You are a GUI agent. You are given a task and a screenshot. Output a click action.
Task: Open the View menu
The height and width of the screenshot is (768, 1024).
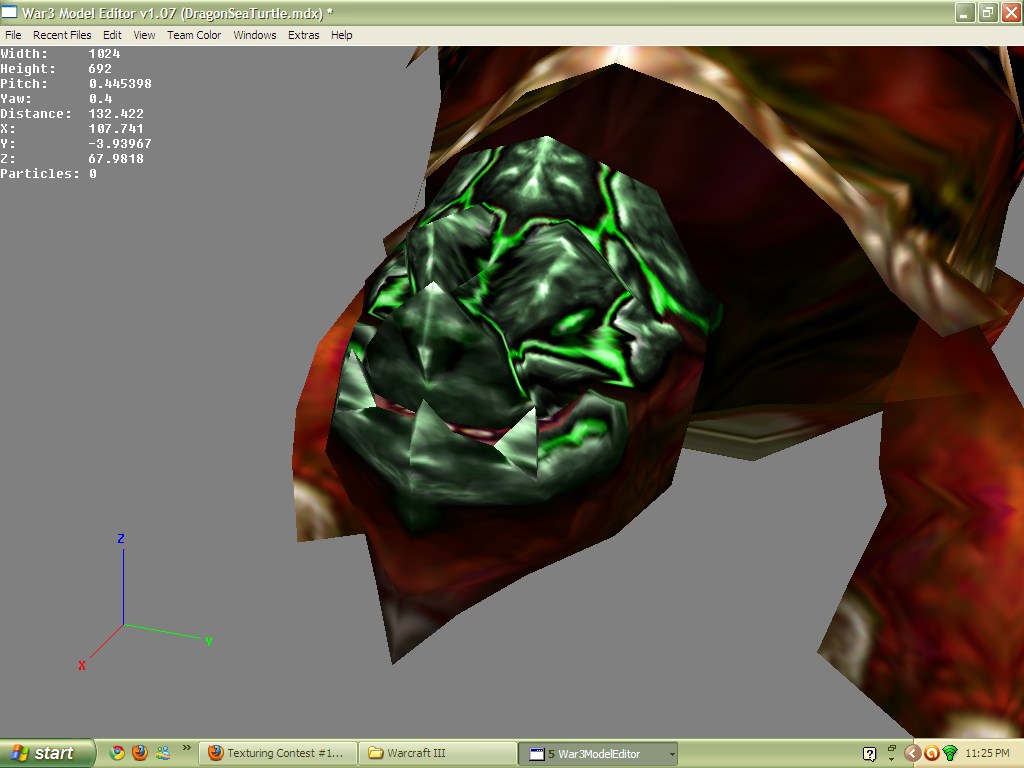pos(144,35)
